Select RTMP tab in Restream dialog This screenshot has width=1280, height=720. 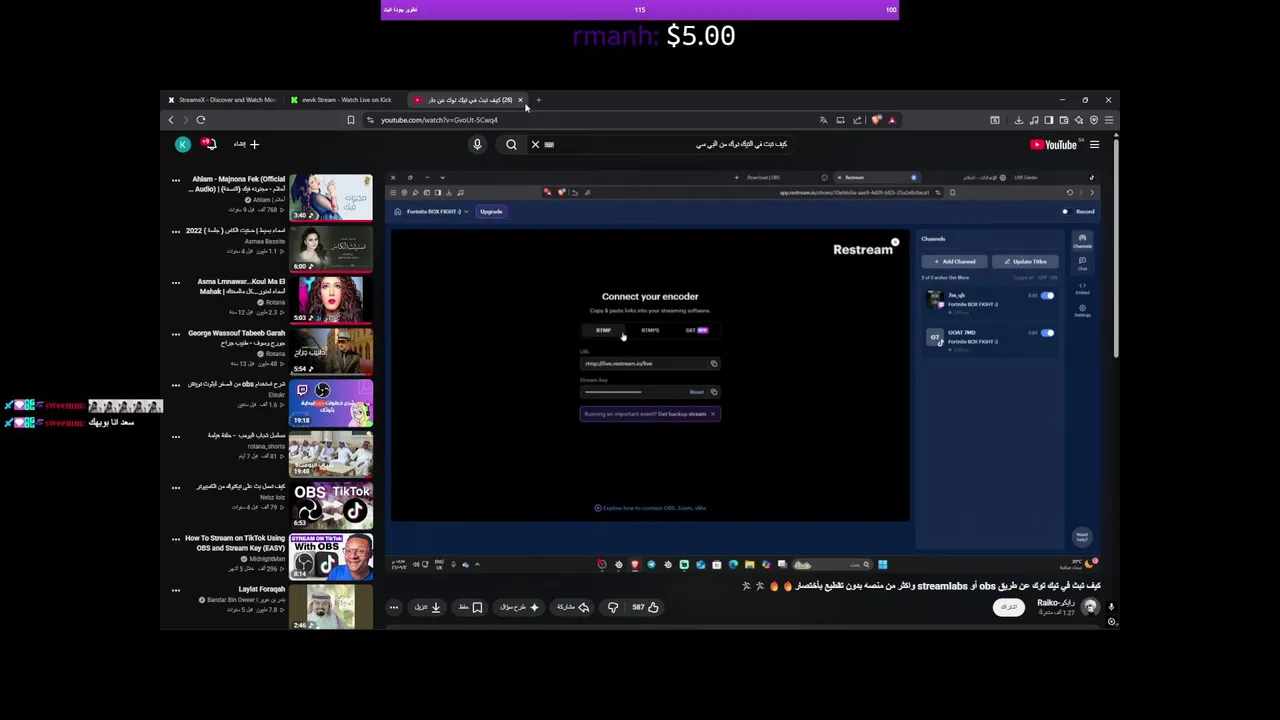(x=603, y=330)
